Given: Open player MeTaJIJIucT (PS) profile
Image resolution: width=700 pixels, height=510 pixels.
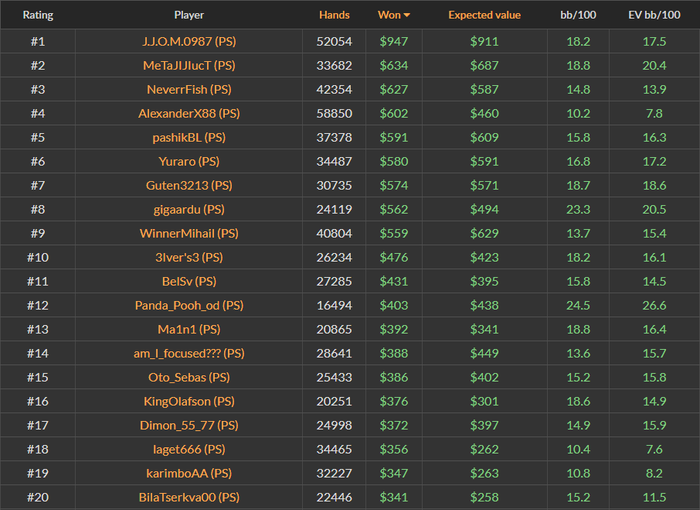Looking at the screenshot, I should tap(189, 66).
